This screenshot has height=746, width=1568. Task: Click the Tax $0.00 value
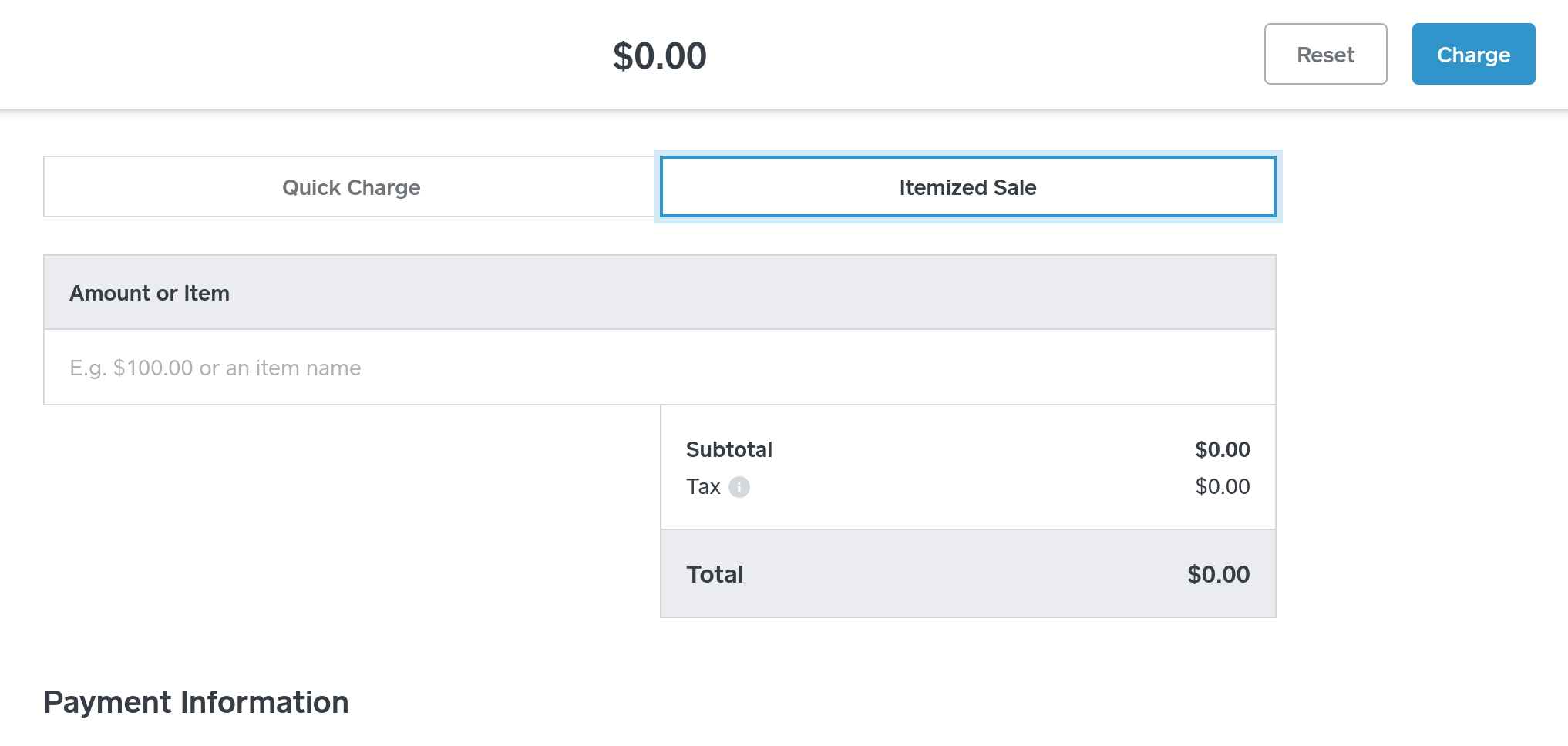[x=1222, y=487]
